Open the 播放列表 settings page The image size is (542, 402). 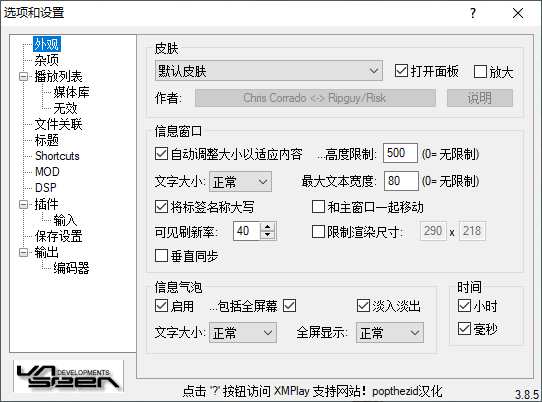point(58,76)
